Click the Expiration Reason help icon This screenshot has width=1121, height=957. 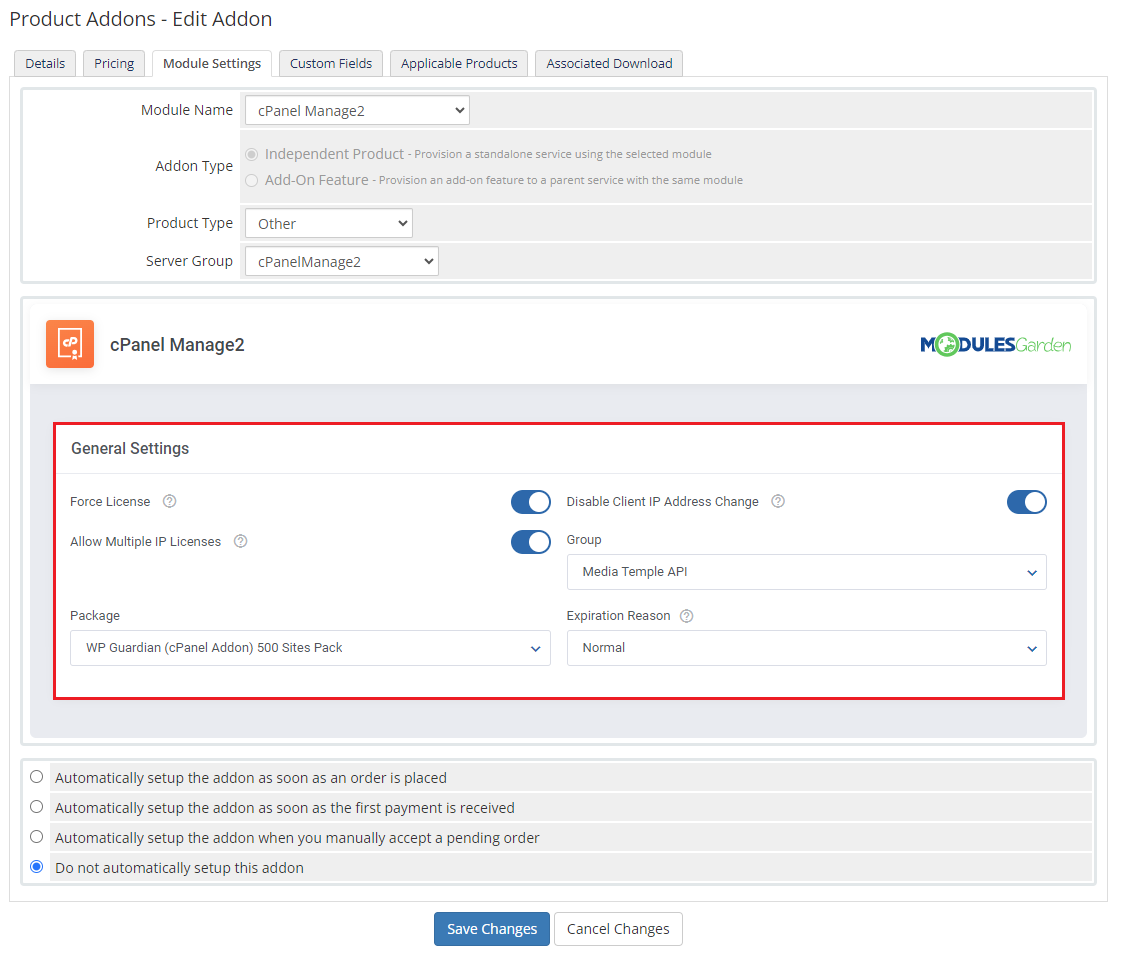(x=686, y=615)
